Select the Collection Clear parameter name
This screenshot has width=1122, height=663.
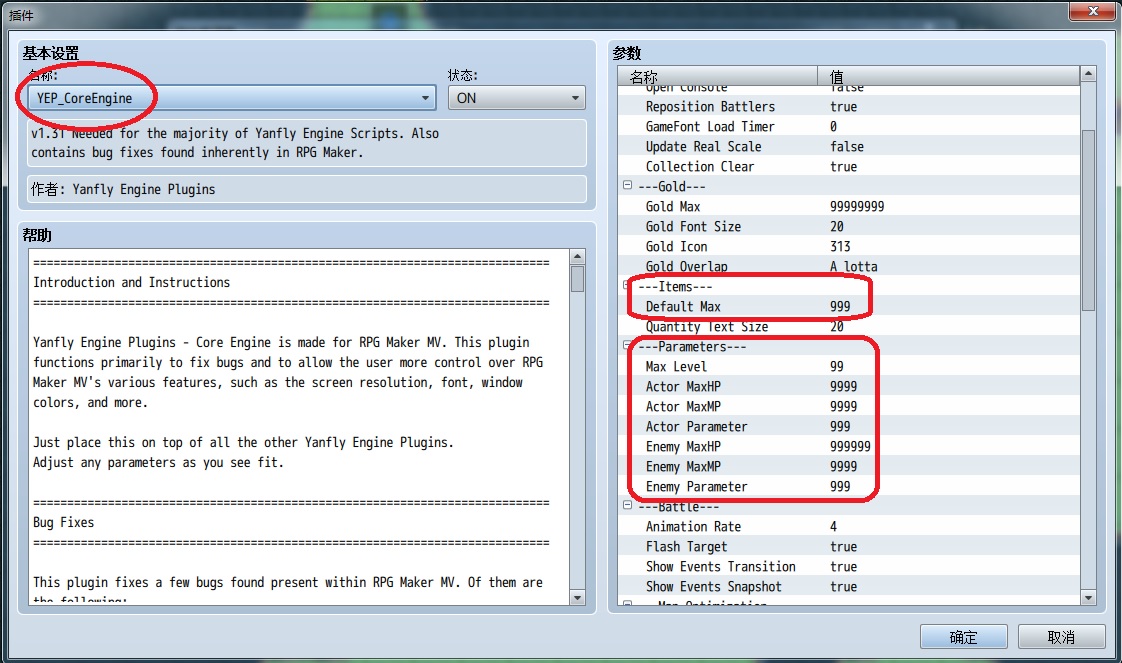click(x=700, y=167)
